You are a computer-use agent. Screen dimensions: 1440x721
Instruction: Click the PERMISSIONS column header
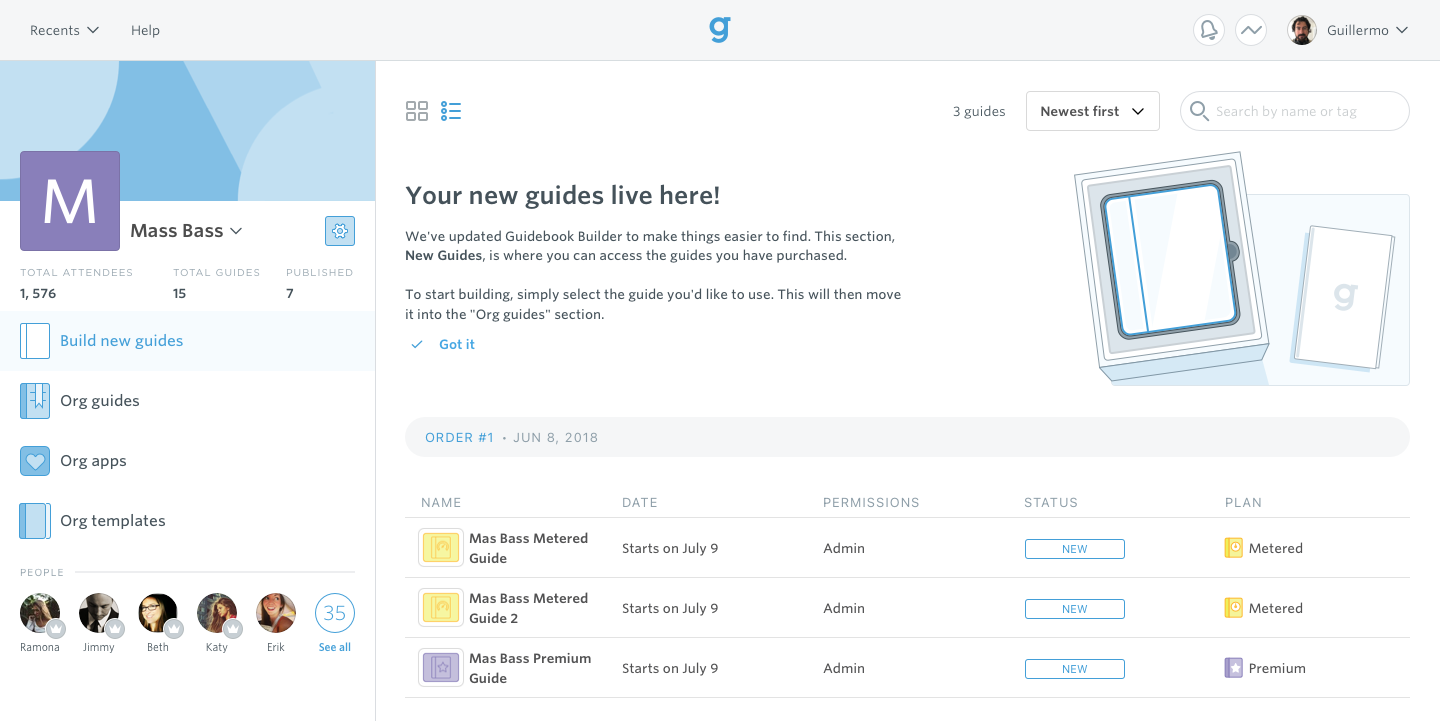pos(871,503)
